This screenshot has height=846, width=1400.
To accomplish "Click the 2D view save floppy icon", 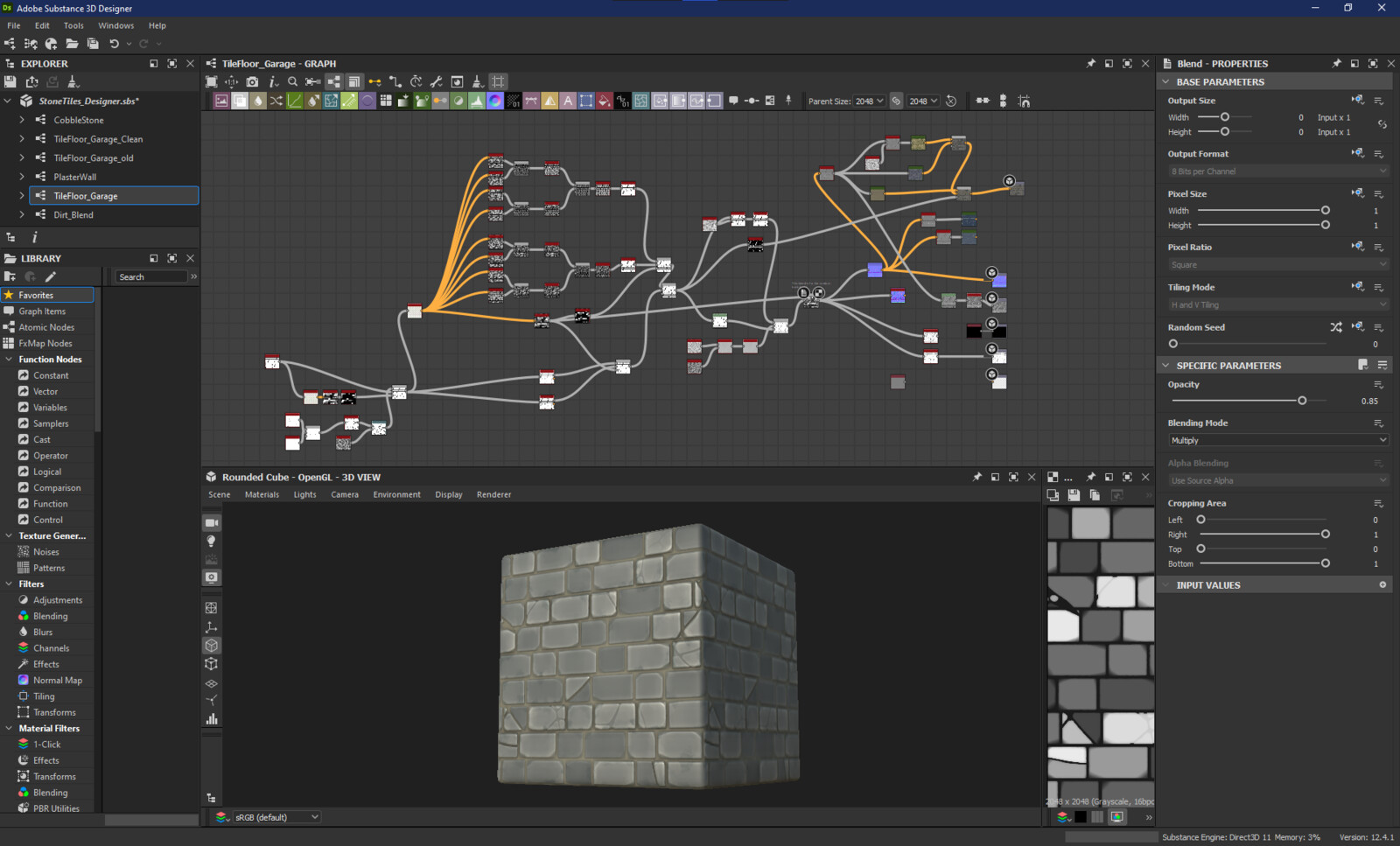I will click(x=1074, y=495).
